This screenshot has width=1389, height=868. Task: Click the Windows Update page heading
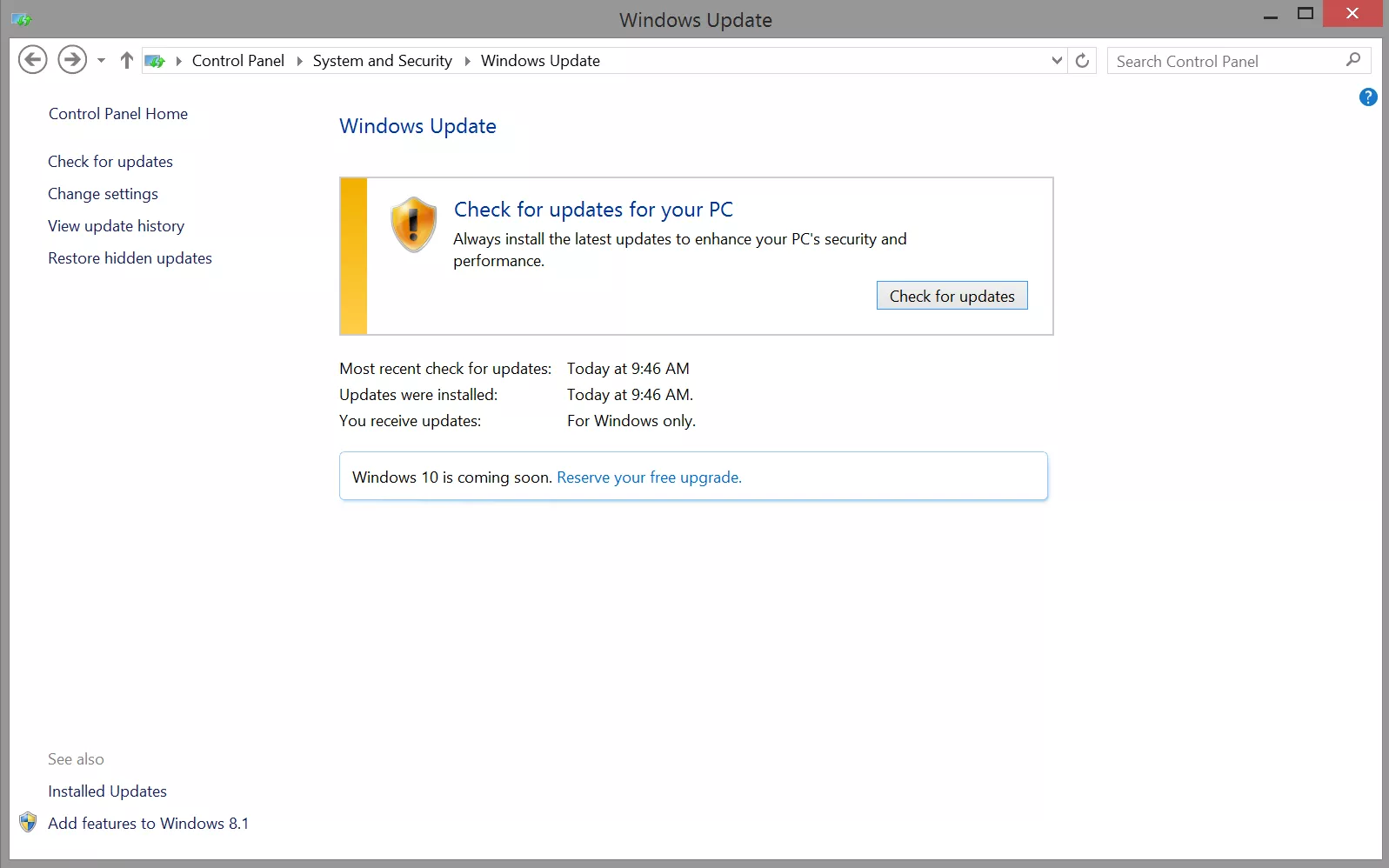(417, 126)
